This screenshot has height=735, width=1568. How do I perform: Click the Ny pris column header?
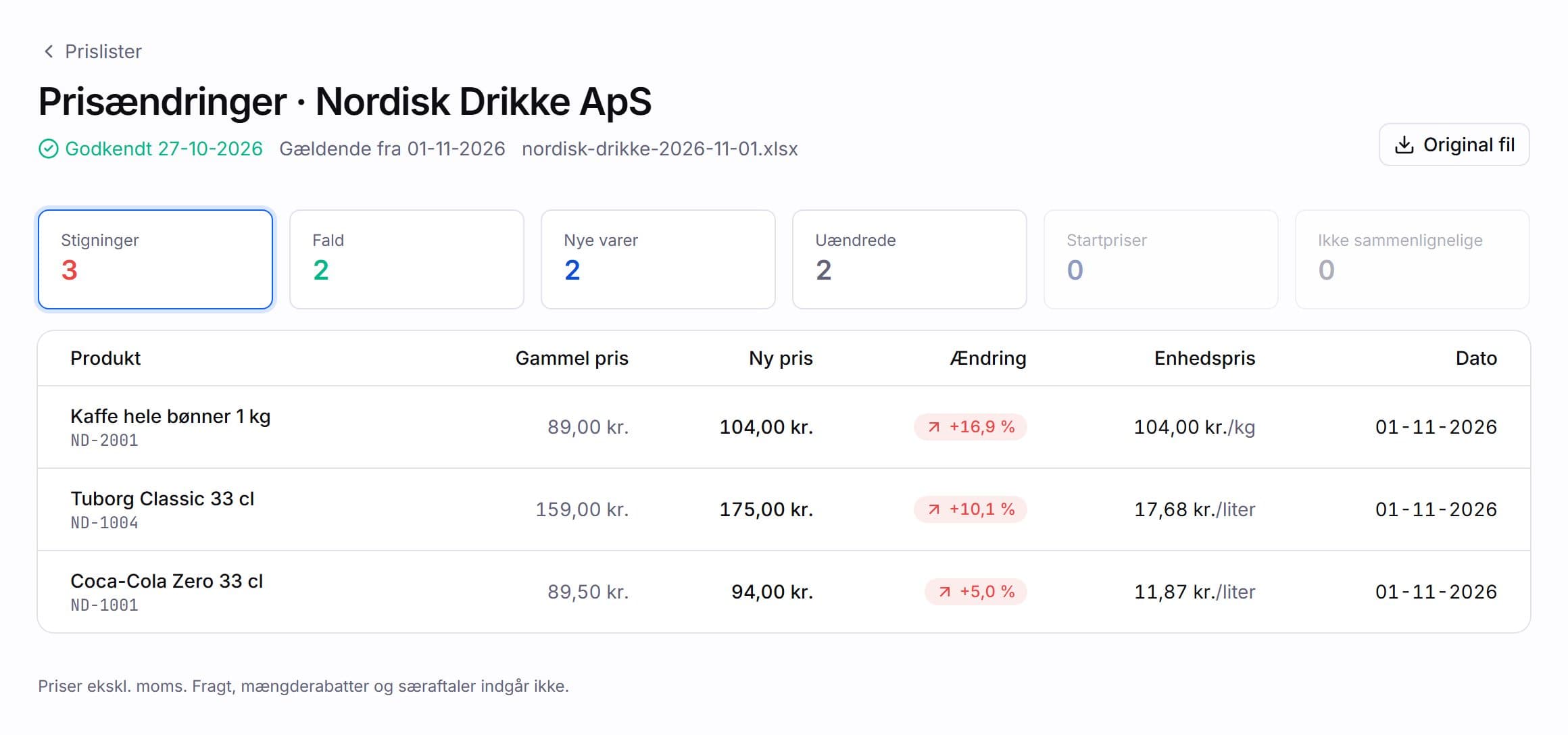(781, 358)
